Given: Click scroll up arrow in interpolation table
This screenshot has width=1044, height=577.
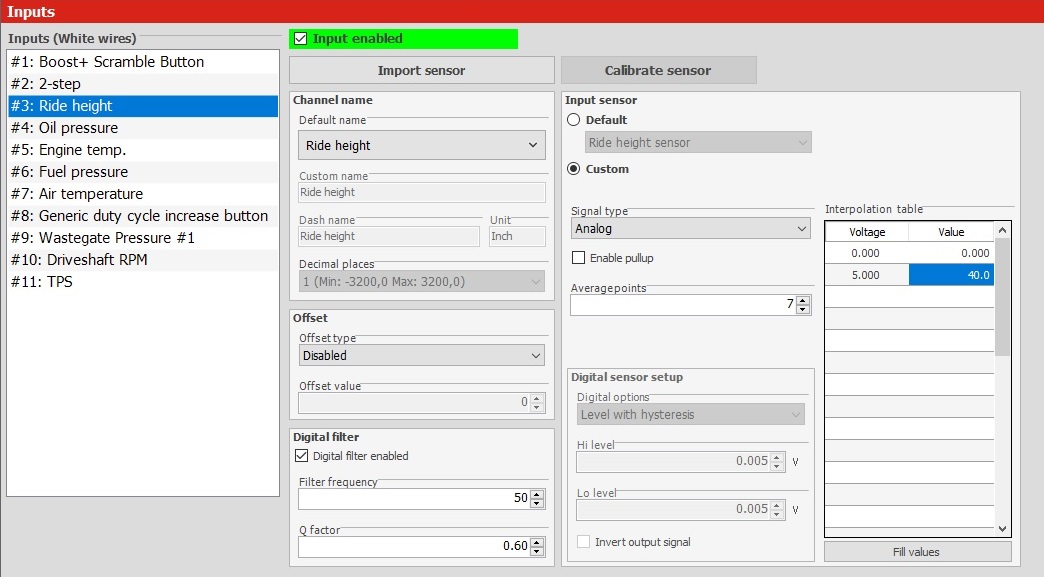Looking at the screenshot, I should pos(1003,230).
